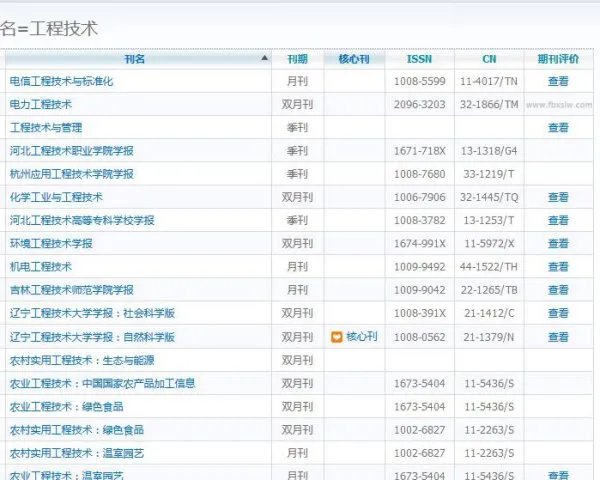
Task: Open journal 机电工程技术
Action: (x=41, y=267)
